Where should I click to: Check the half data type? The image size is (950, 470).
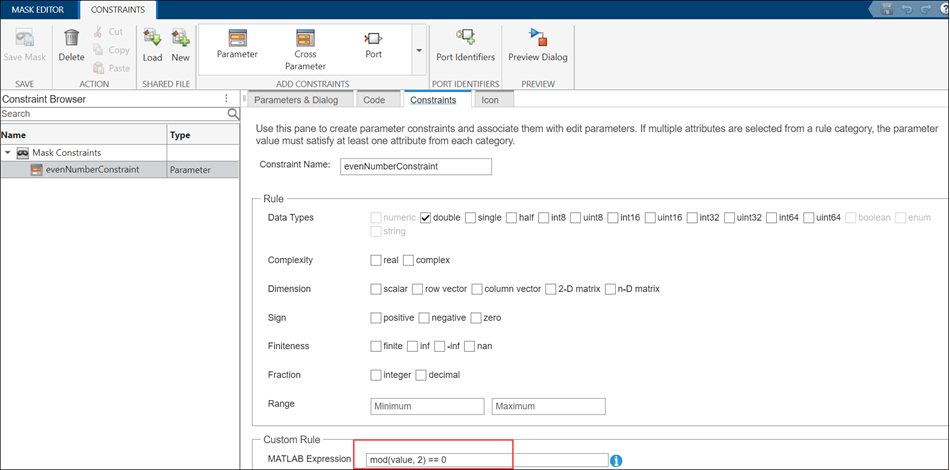[x=511, y=217]
